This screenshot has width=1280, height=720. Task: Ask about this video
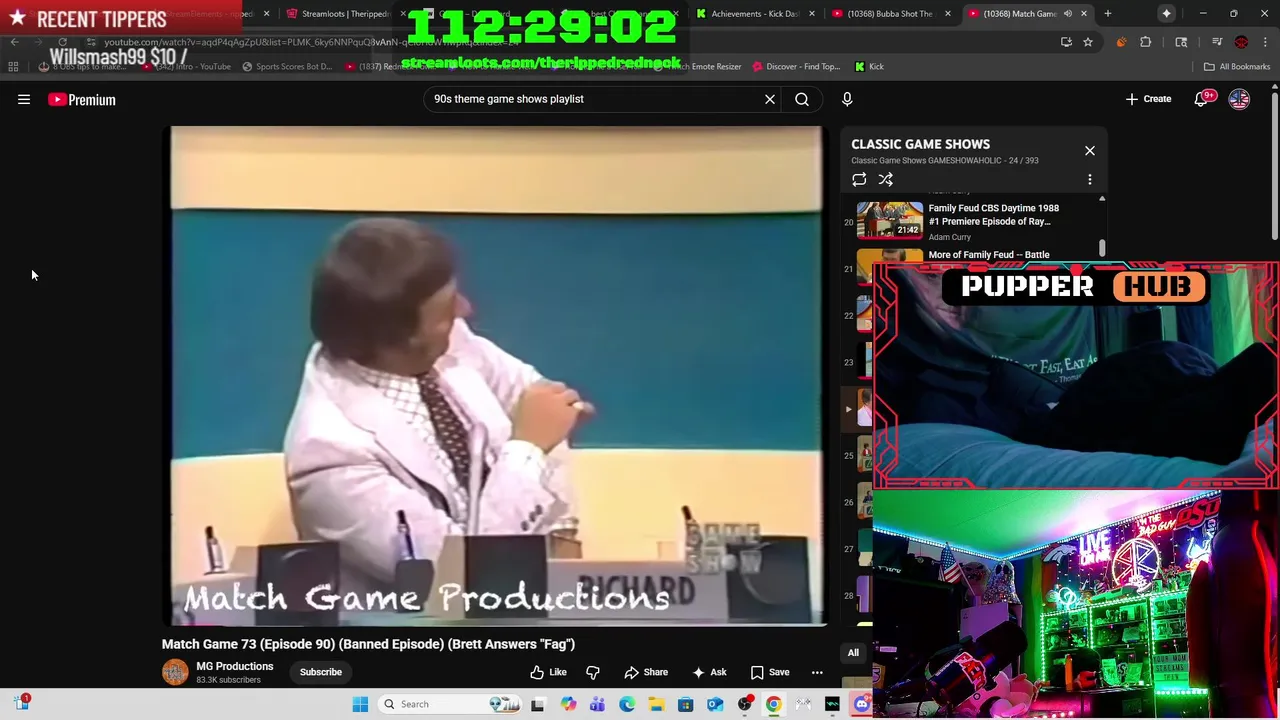pyautogui.click(x=708, y=672)
